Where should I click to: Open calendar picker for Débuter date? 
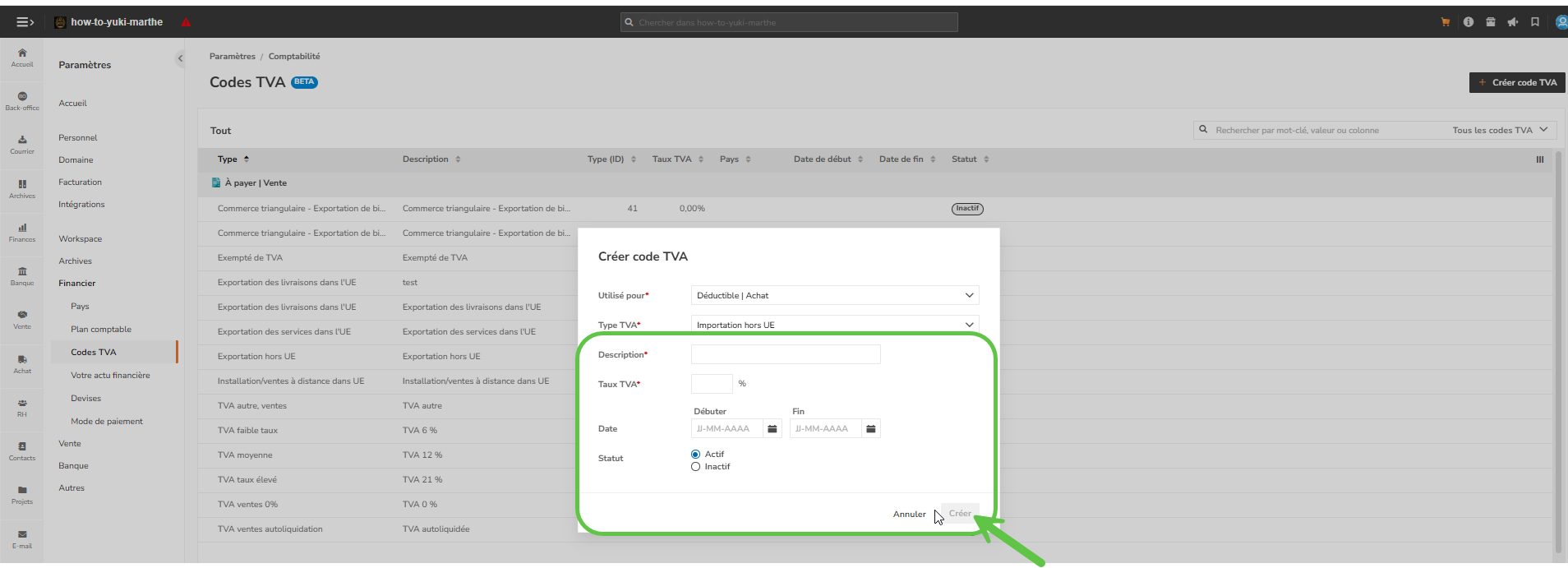pos(772,428)
